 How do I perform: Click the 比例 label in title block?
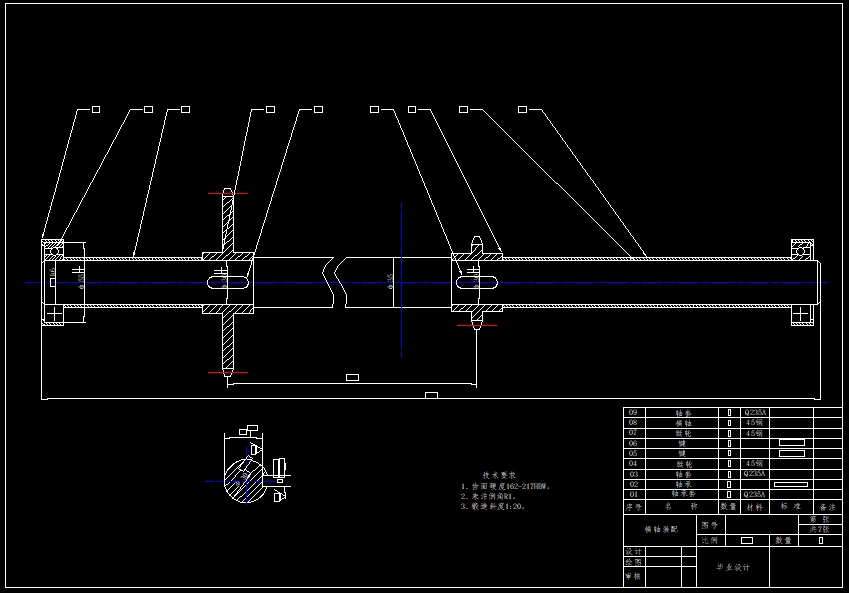709,540
